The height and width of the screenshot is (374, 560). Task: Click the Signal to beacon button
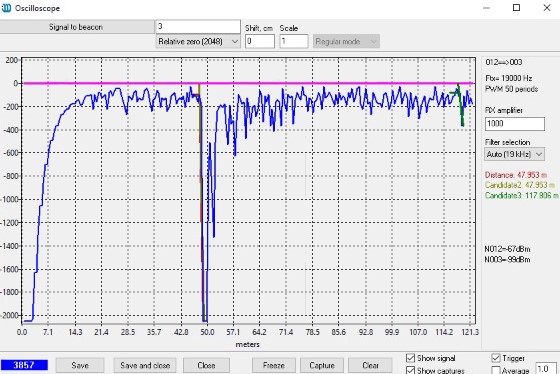[76, 27]
